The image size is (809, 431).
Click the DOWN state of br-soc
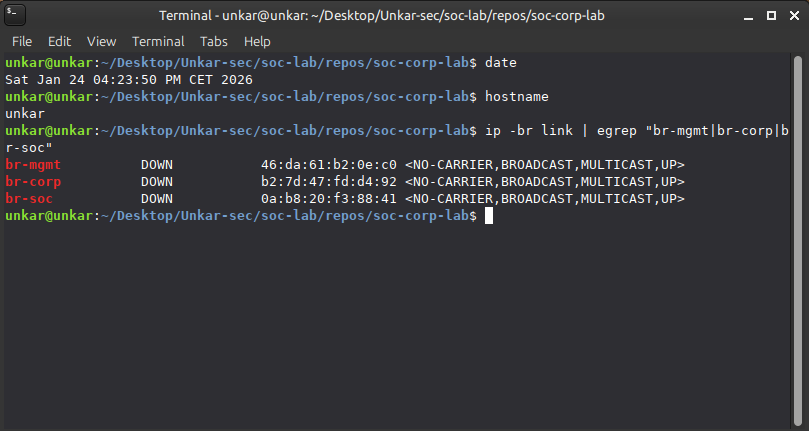157,199
